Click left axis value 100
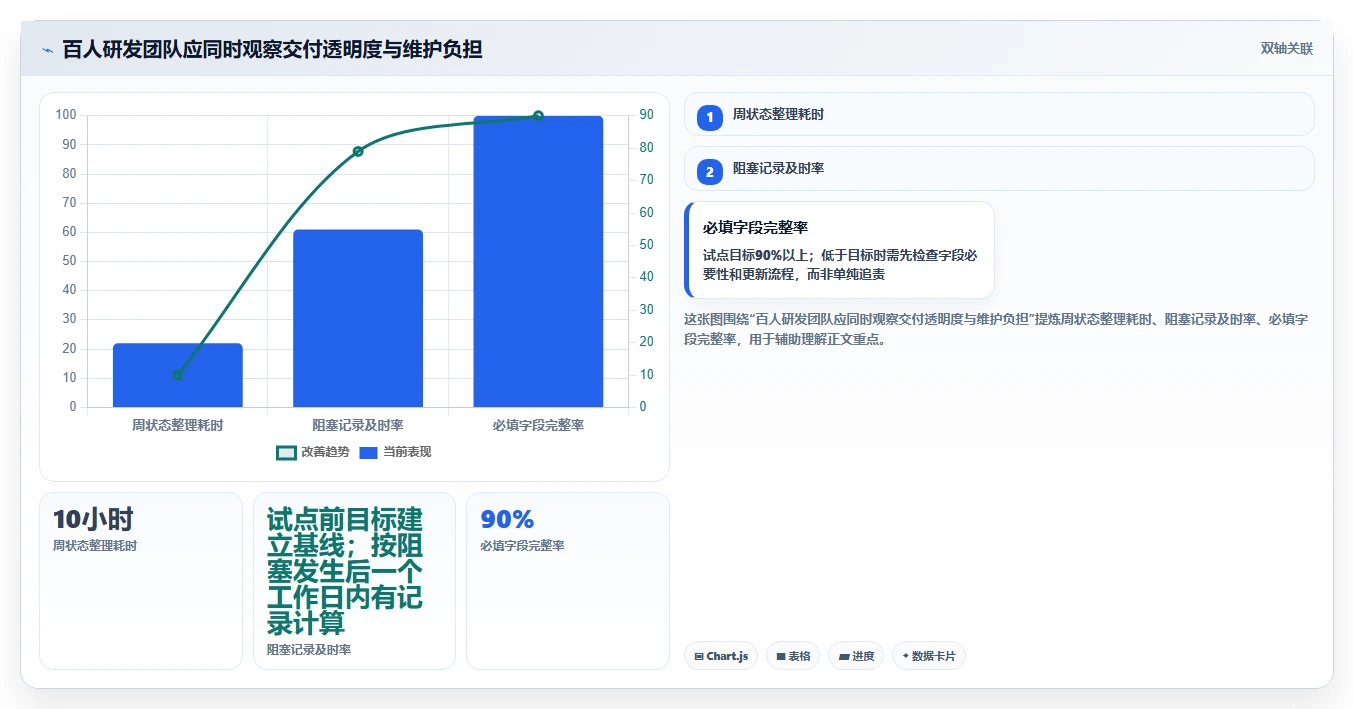Image resolution: width=1354 pixels, height=709 pixels. click(66, 115)
